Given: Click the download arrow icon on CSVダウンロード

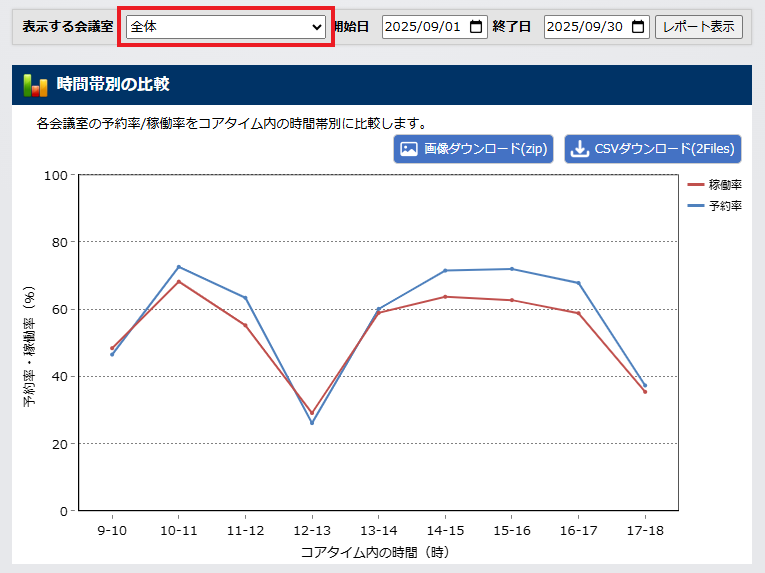Looking at the screenshot, I should click(579, 149).
